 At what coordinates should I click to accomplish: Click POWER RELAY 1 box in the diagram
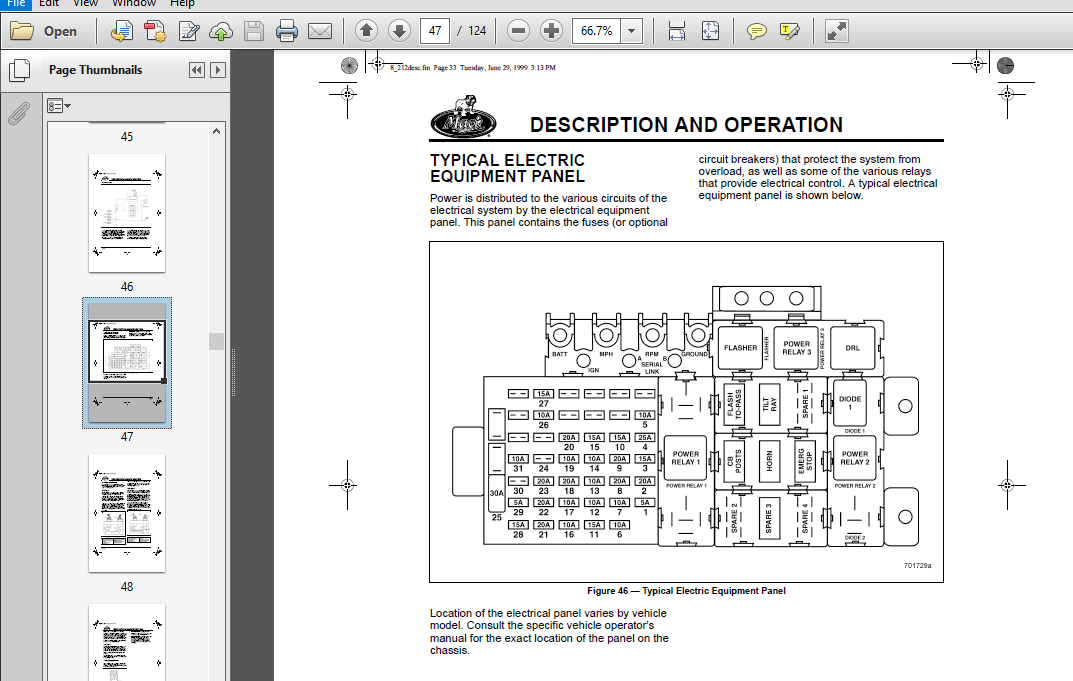pyautogui.click(x=686, y=458)
